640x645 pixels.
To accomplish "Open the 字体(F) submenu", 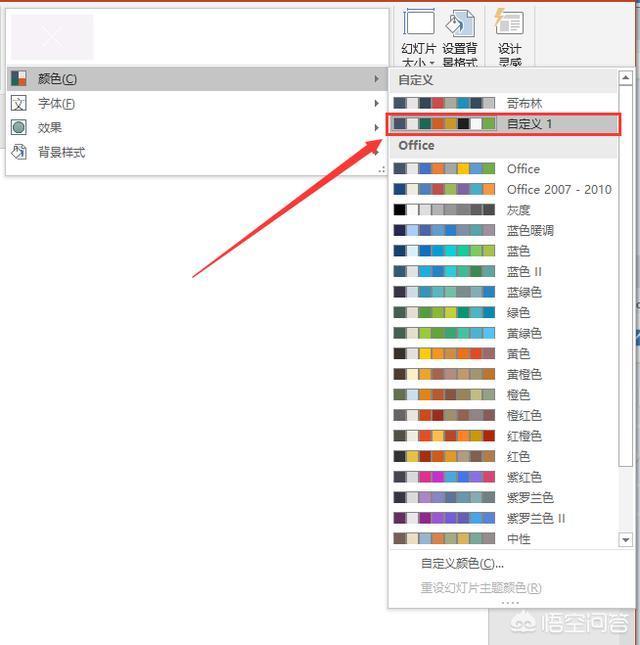I will point(197,103).
